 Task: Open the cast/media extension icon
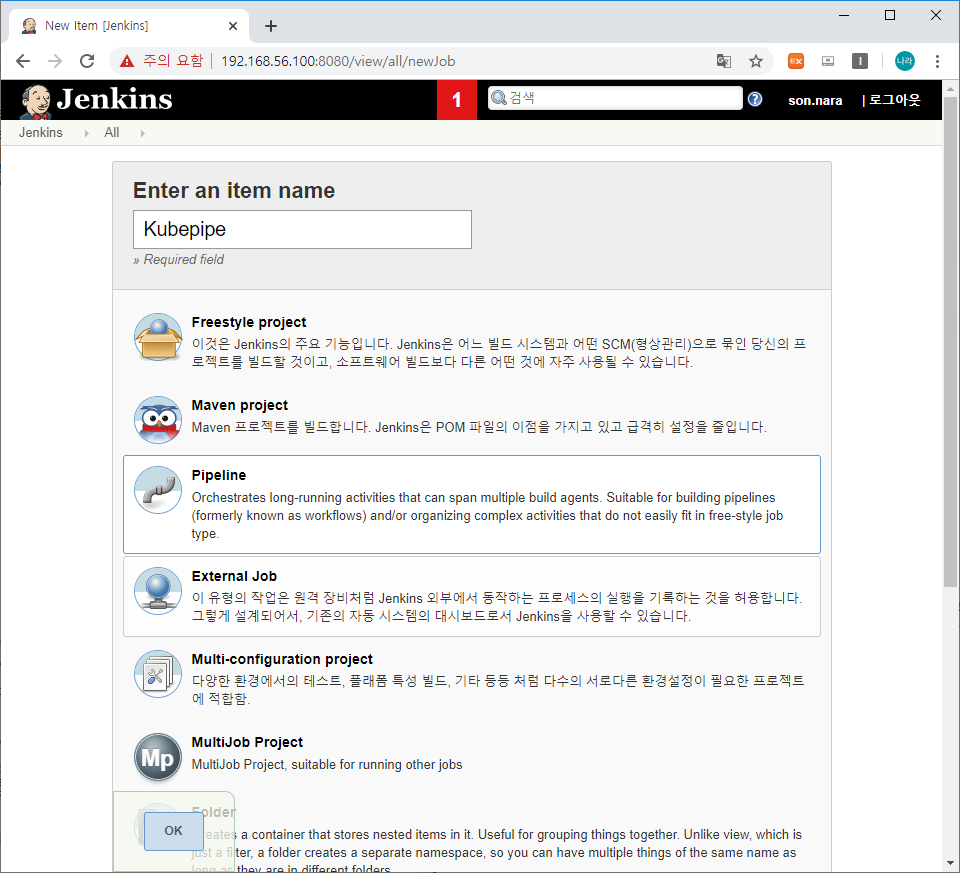point(828,61)
